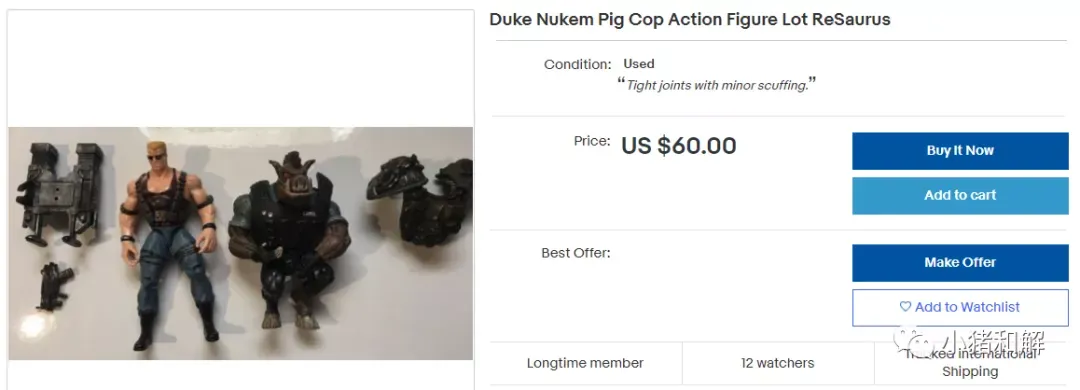Image resolution: width=1080 pixels, height=390 pixels.
Task: Click the heart icon on the watchlist button
Action: (x=905, y=307)
